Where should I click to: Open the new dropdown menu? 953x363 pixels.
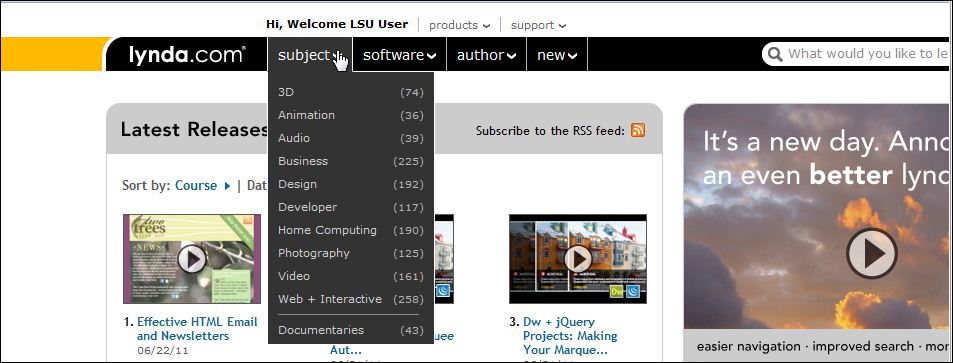557,55
